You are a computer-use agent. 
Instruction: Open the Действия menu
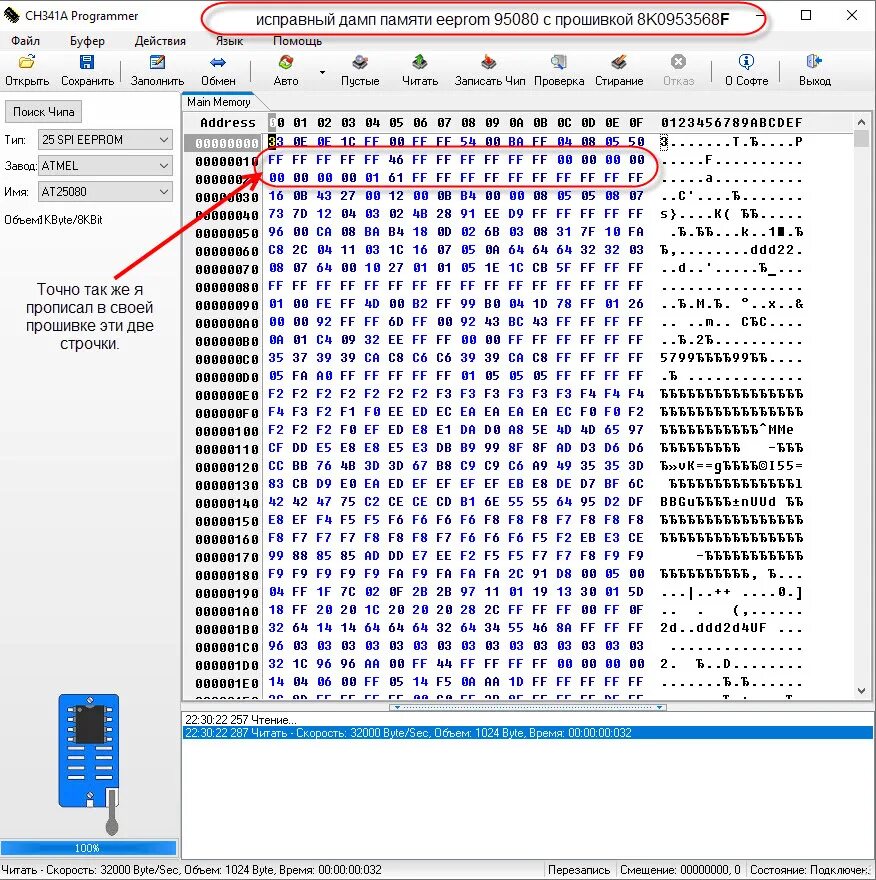pos(160,41)
